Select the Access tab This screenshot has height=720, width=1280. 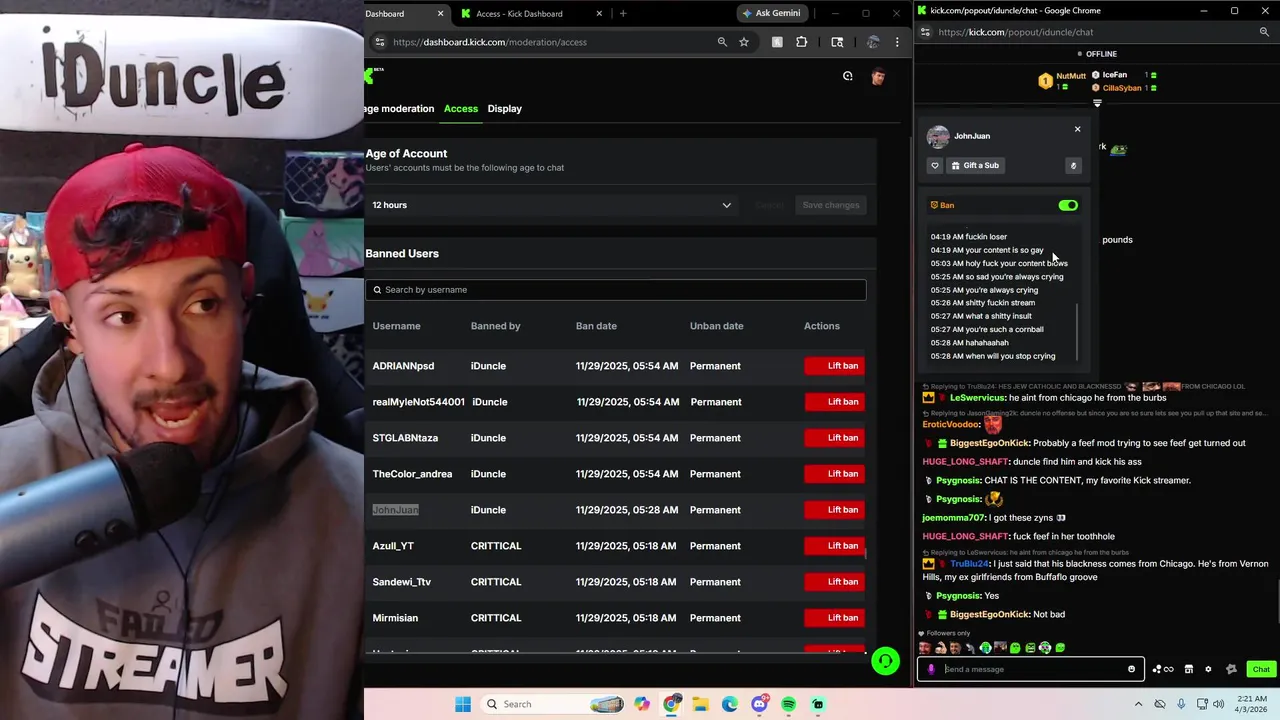(x=461, y=108)
